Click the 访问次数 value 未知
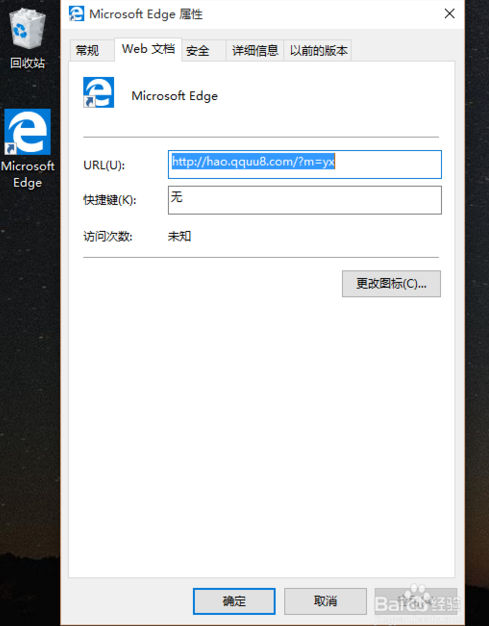 179,236
